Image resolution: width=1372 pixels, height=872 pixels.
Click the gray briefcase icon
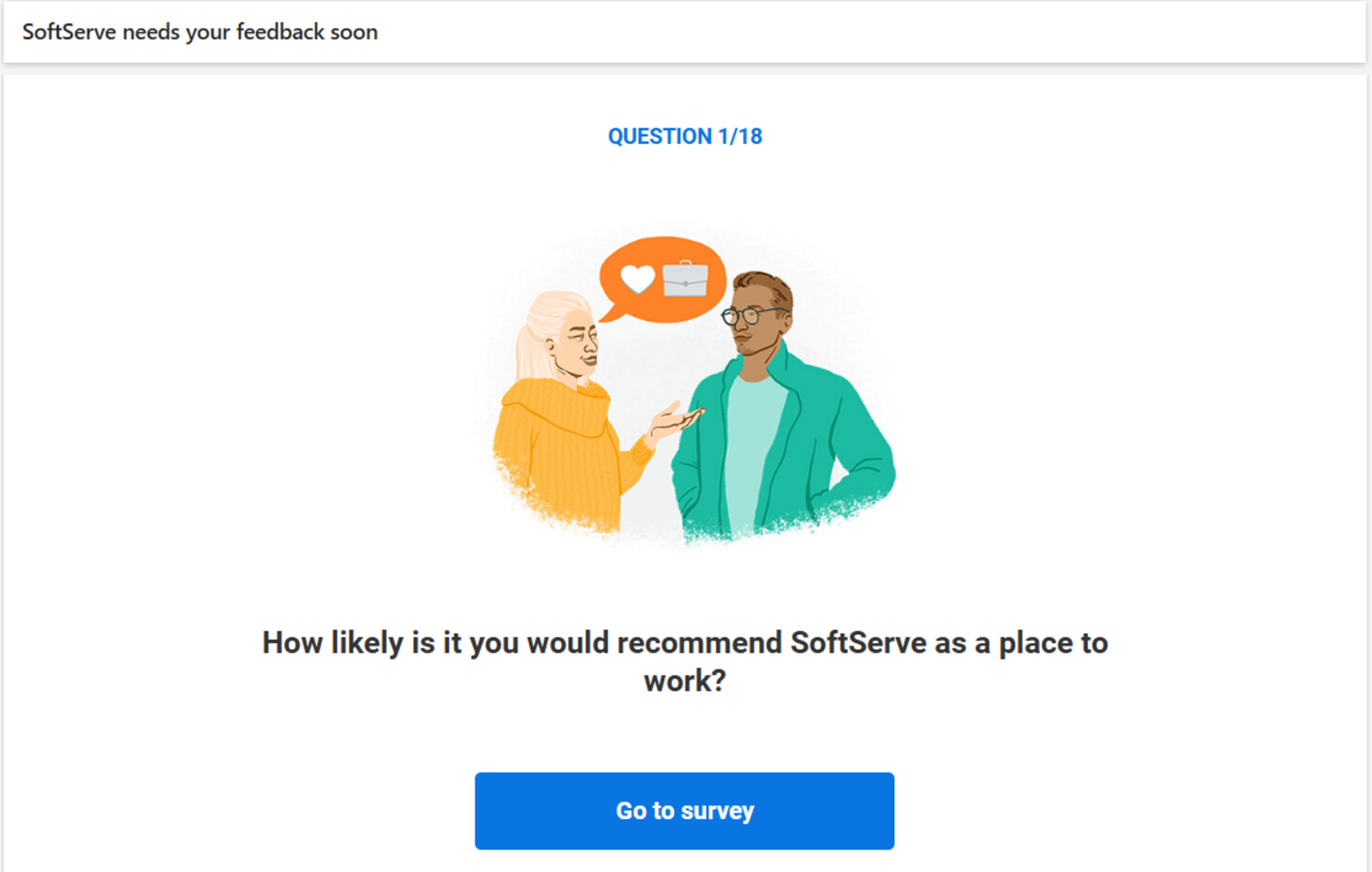click(685, 279)
